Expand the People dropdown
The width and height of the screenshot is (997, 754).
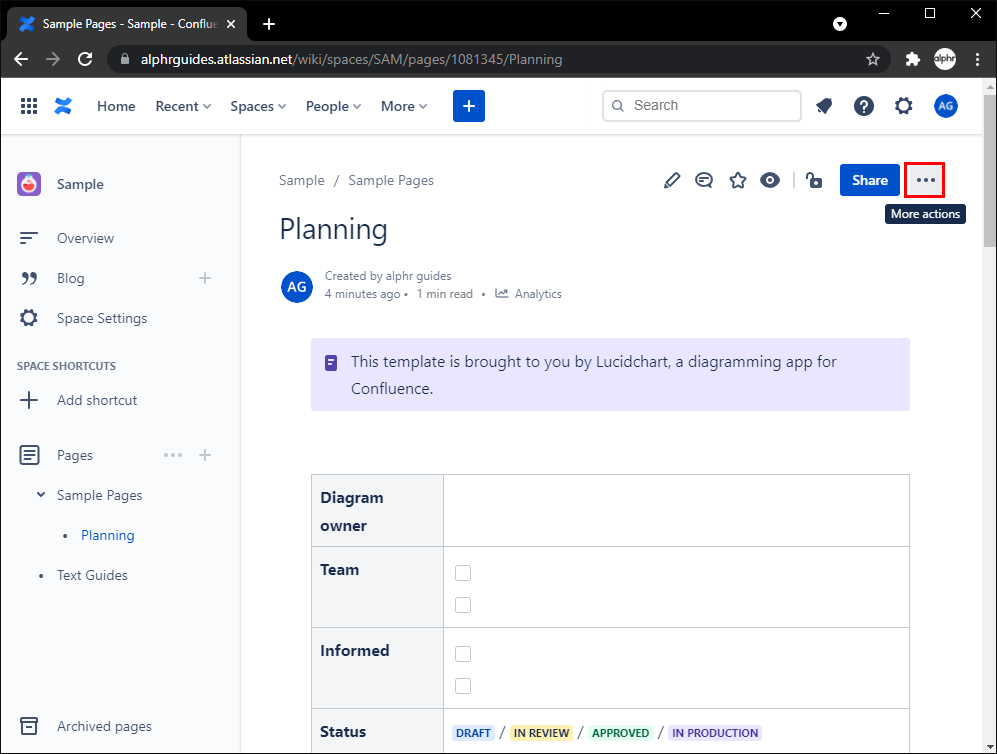tap(333, 106)
